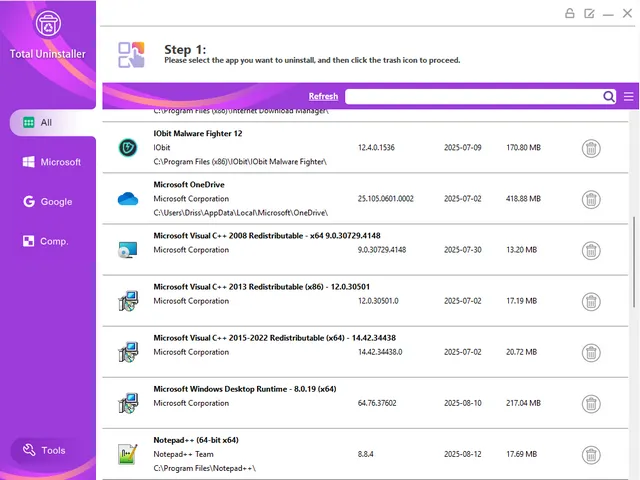Select the Notepad++ app icon
640x480 pixels.
click(x=128, y=454)
